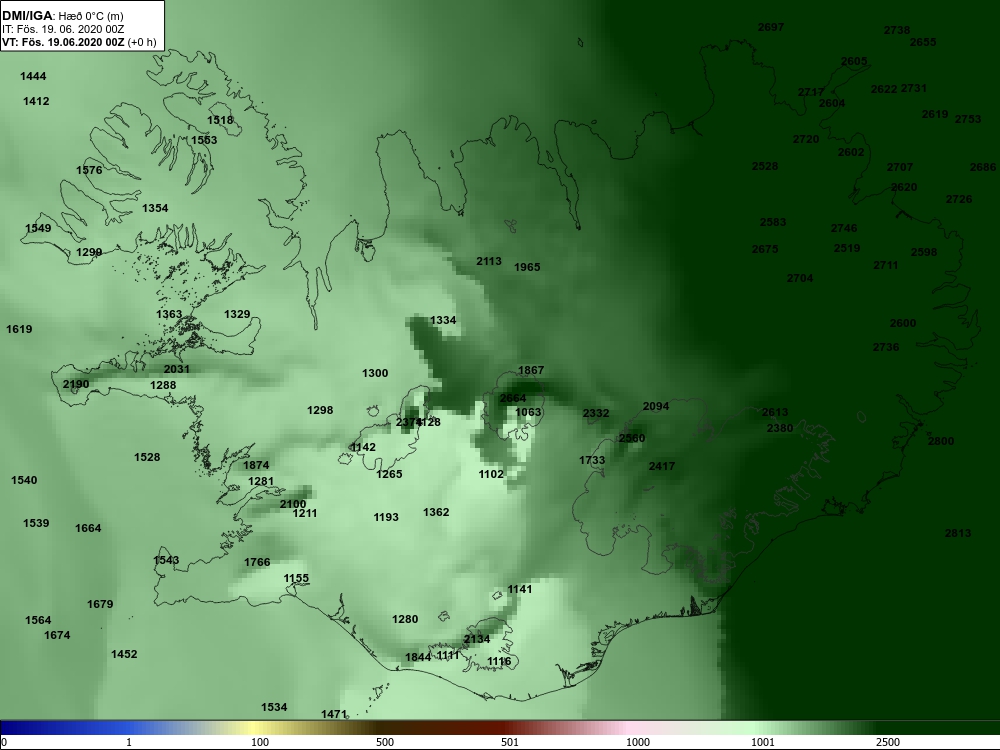Viewport: 1000px width, 750px height.
Task: Click the 1412 height value
Action: (36, 101)
